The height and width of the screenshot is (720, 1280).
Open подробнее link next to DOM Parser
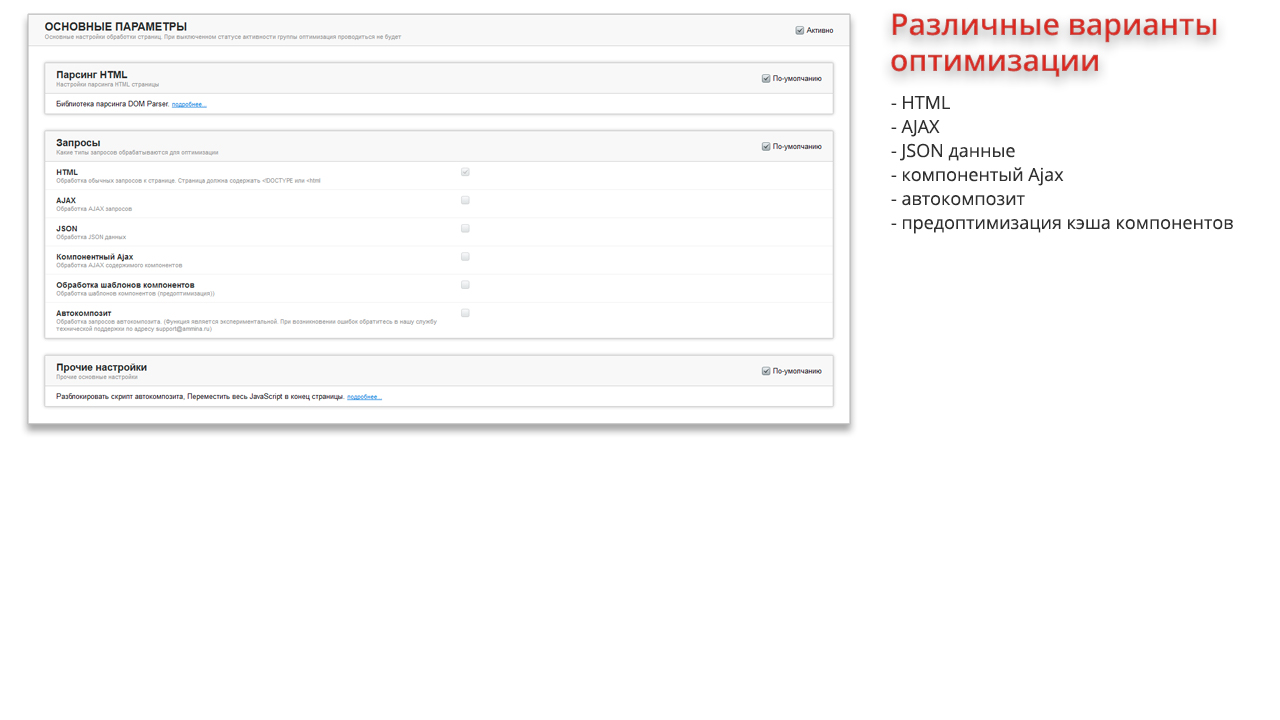189,105
